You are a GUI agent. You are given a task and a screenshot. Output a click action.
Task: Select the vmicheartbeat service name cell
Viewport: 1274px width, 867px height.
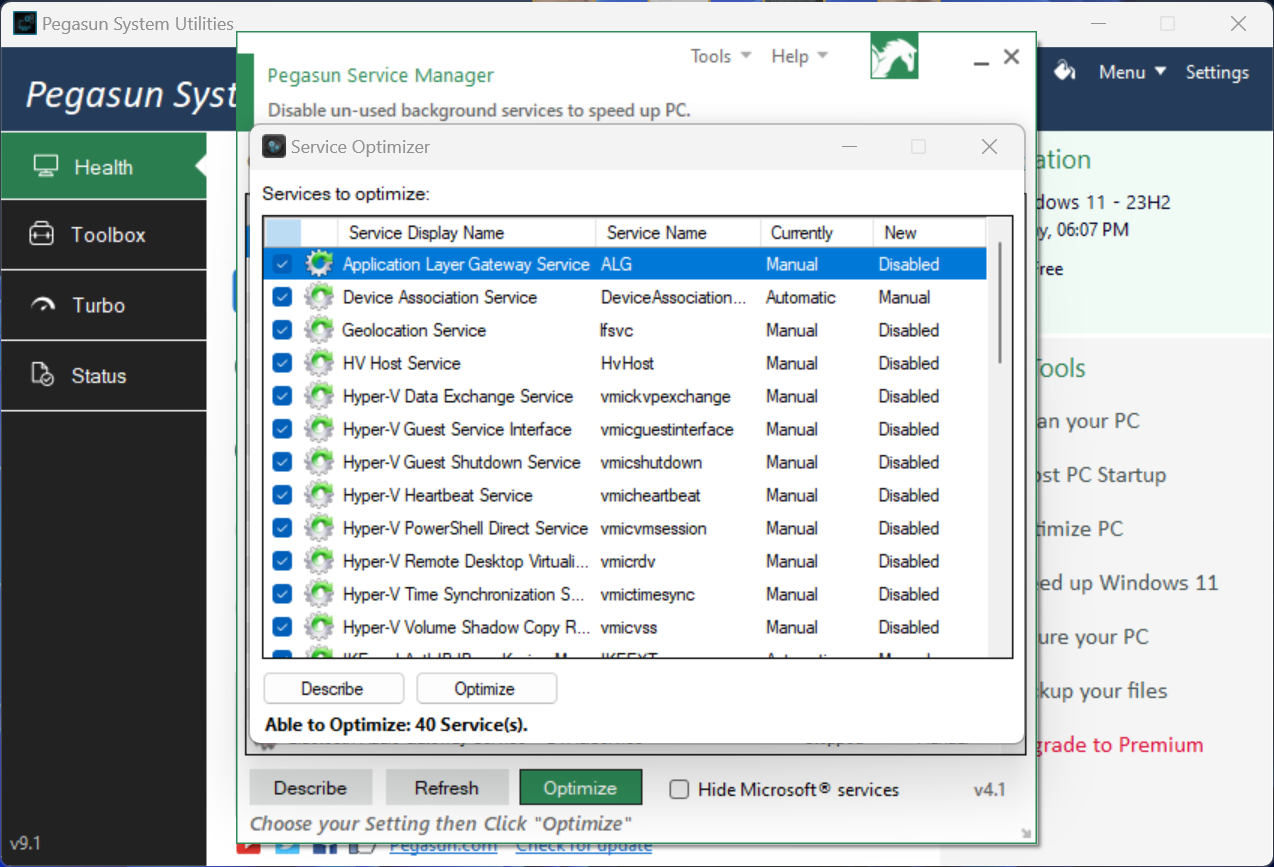[x=651, y=495]
